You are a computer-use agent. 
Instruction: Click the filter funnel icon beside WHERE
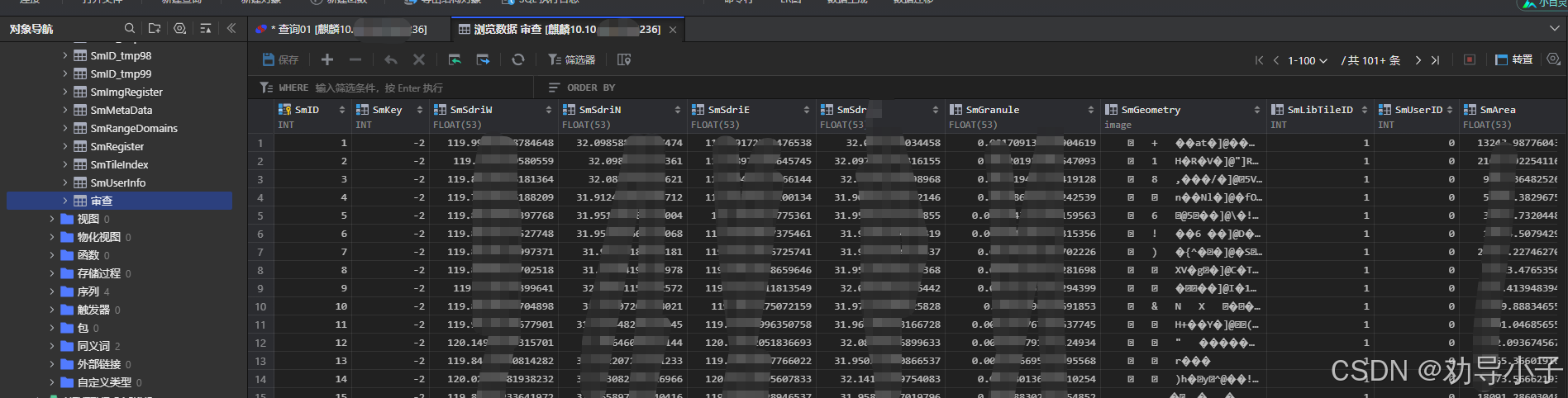click(x=265, y=88)
